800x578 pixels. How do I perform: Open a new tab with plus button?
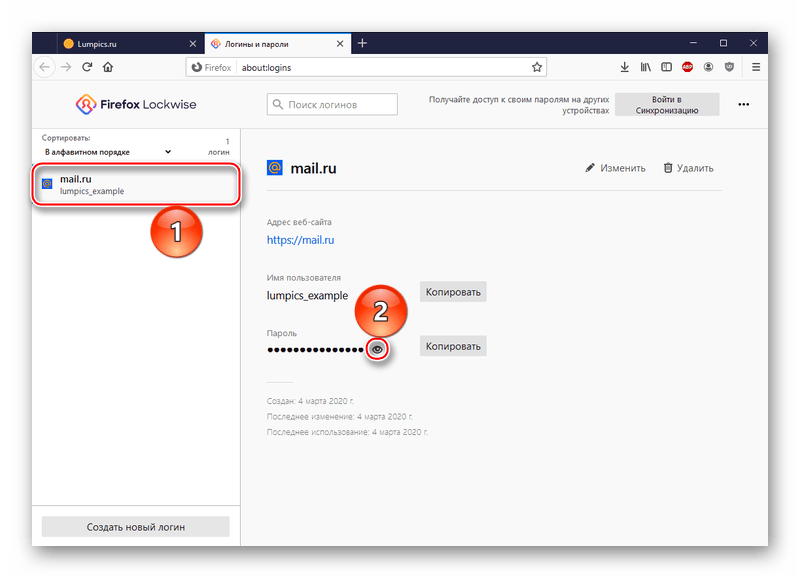tap(362, 43)
